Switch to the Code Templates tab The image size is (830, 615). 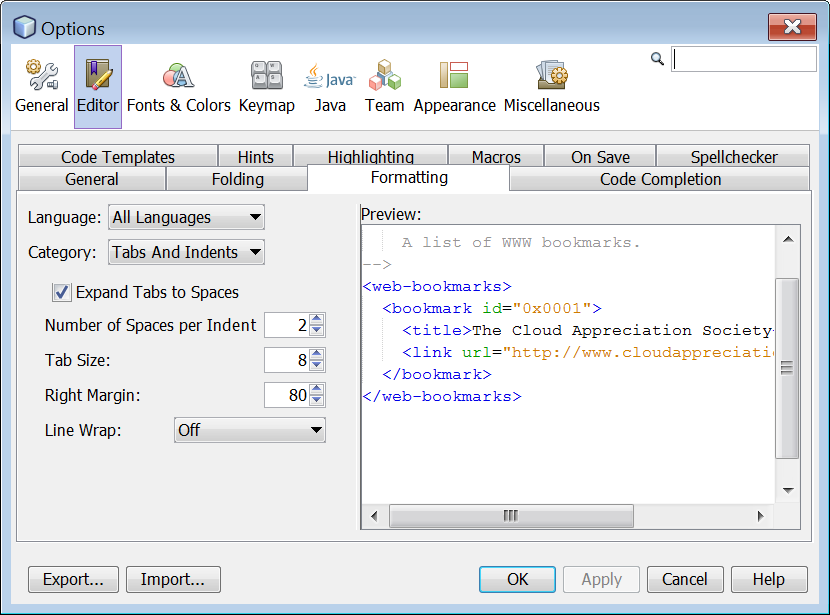pyautogui.click(x=118, y=156)
